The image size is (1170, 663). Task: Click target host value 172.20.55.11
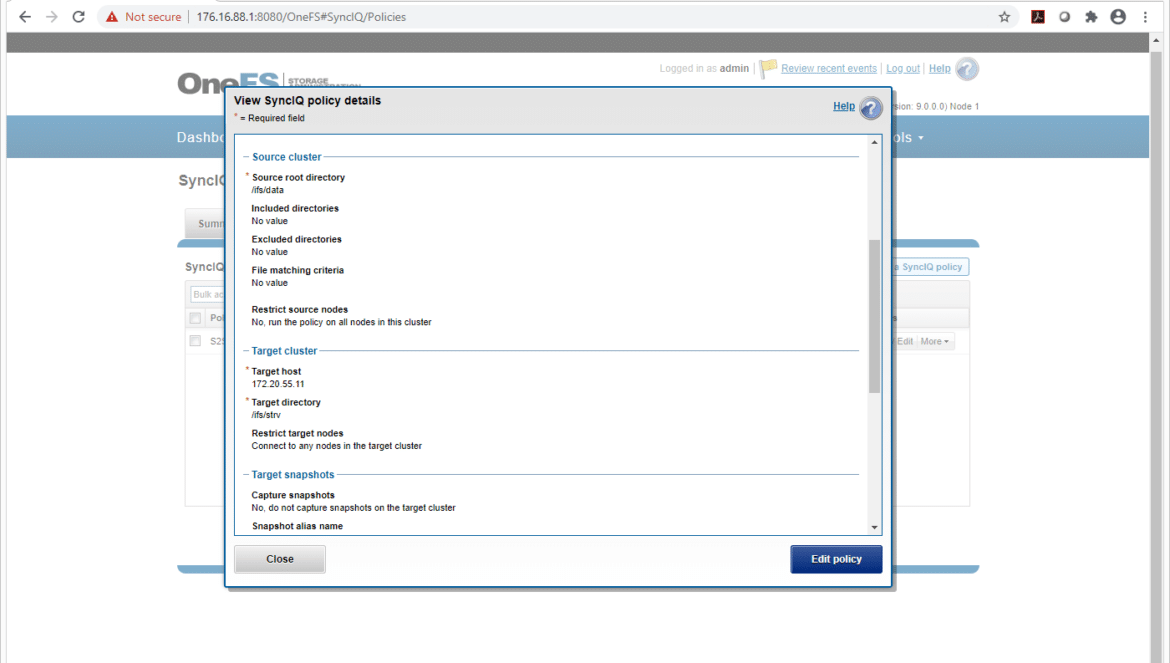278,384
